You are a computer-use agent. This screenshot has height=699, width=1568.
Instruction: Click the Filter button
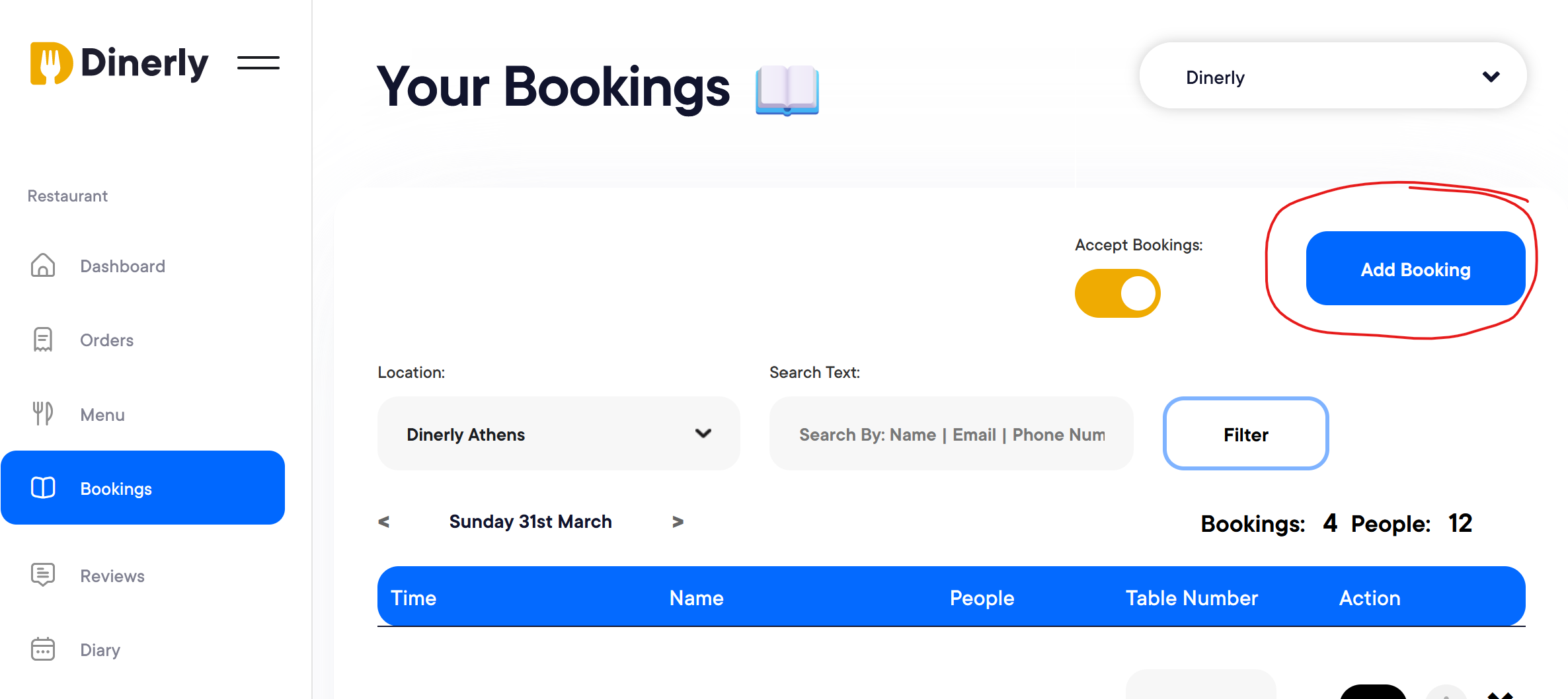(1245, 434)
